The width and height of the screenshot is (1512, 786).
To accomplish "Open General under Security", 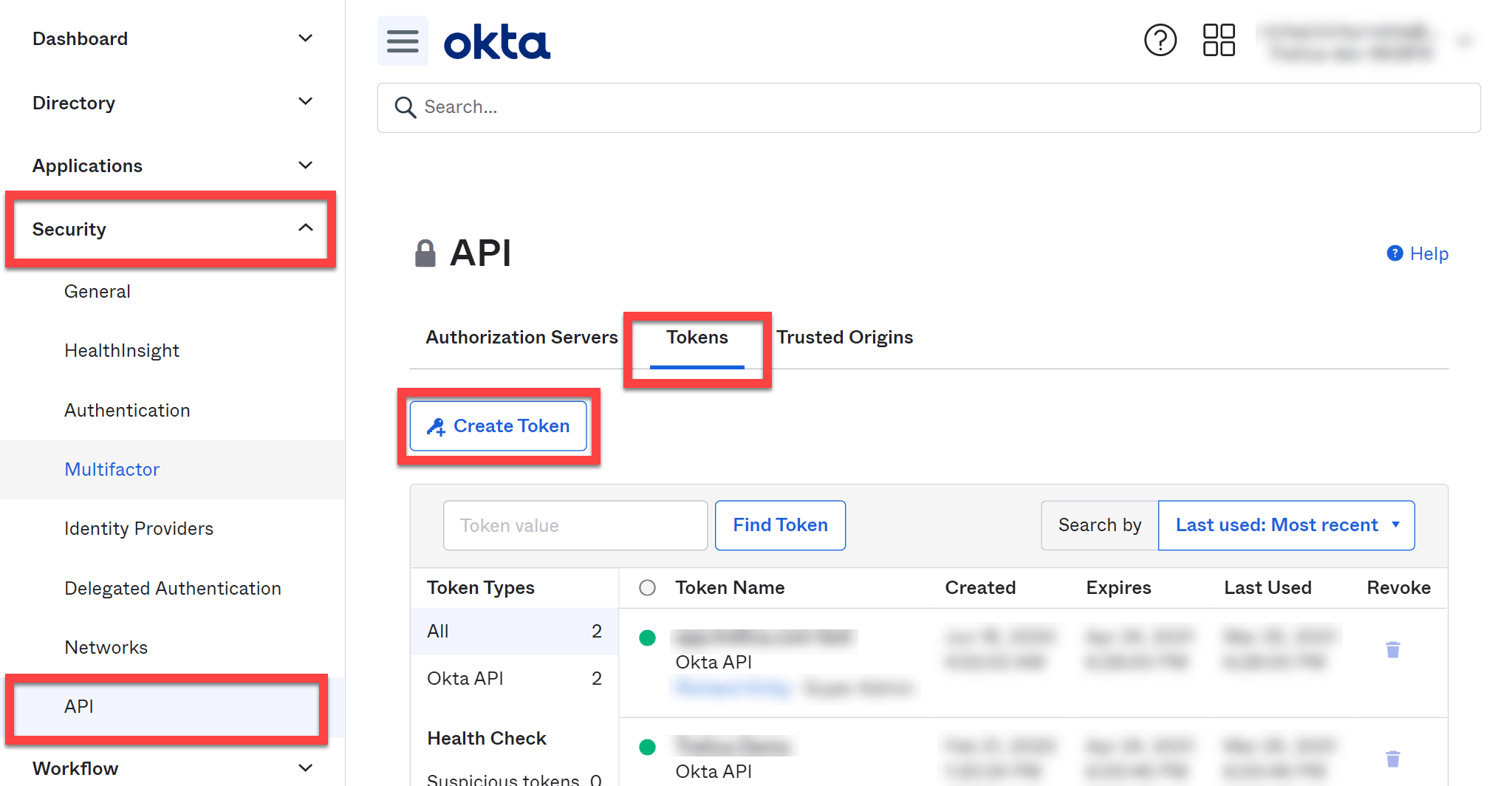I will [x=98, y=292].
